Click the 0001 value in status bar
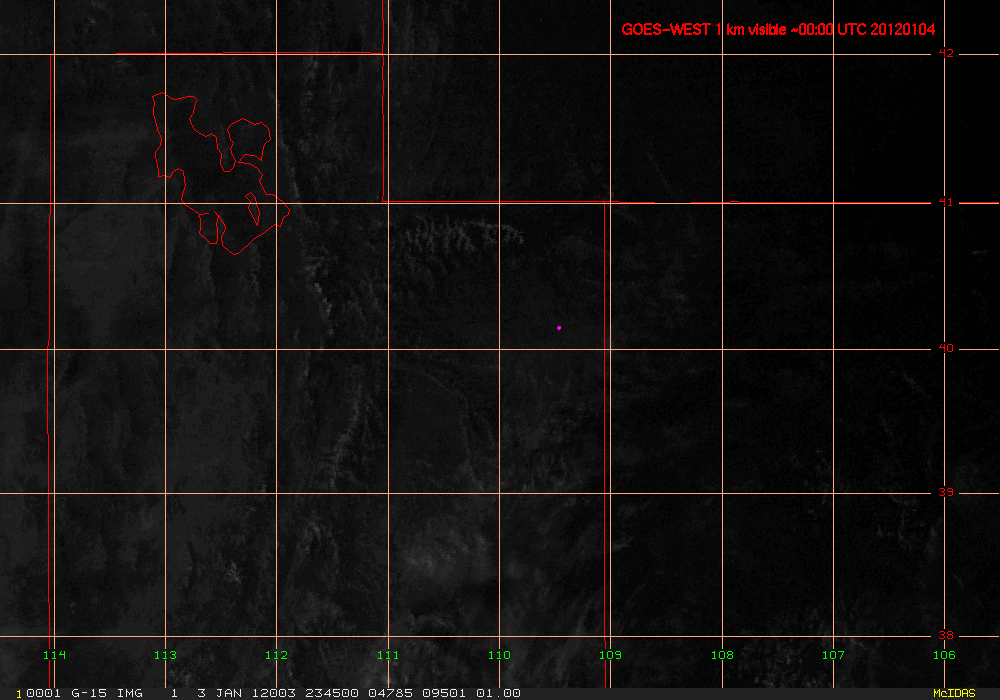The height and width of the screenshot is (700, 1000). (x=43, y=693)
